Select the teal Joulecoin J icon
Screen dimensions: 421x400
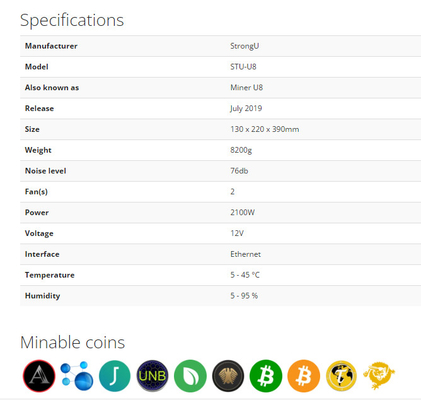pyautogui.click(x=115, y=376)
